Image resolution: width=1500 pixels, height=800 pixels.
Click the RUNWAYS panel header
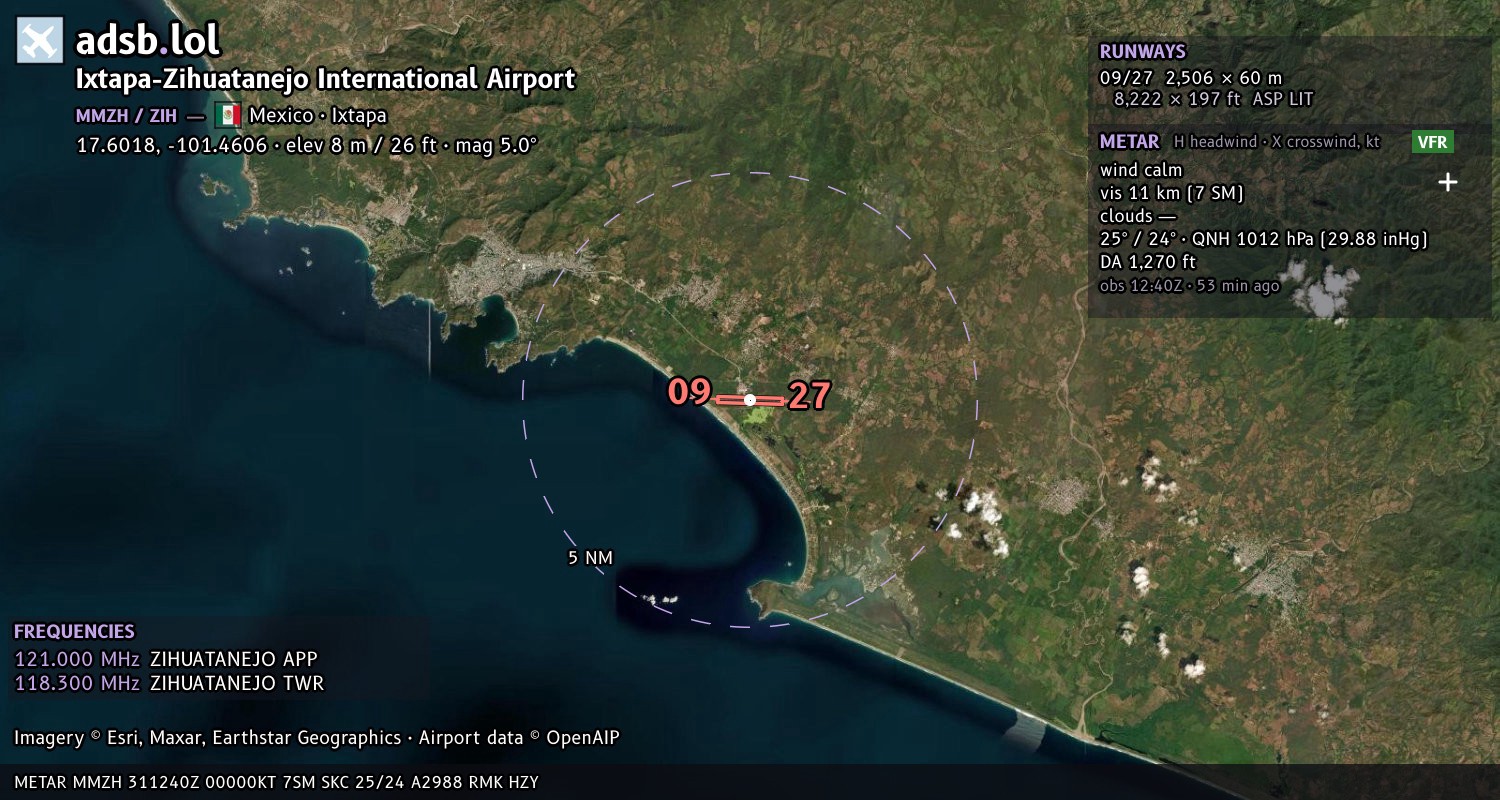[x=1142, y=52]
